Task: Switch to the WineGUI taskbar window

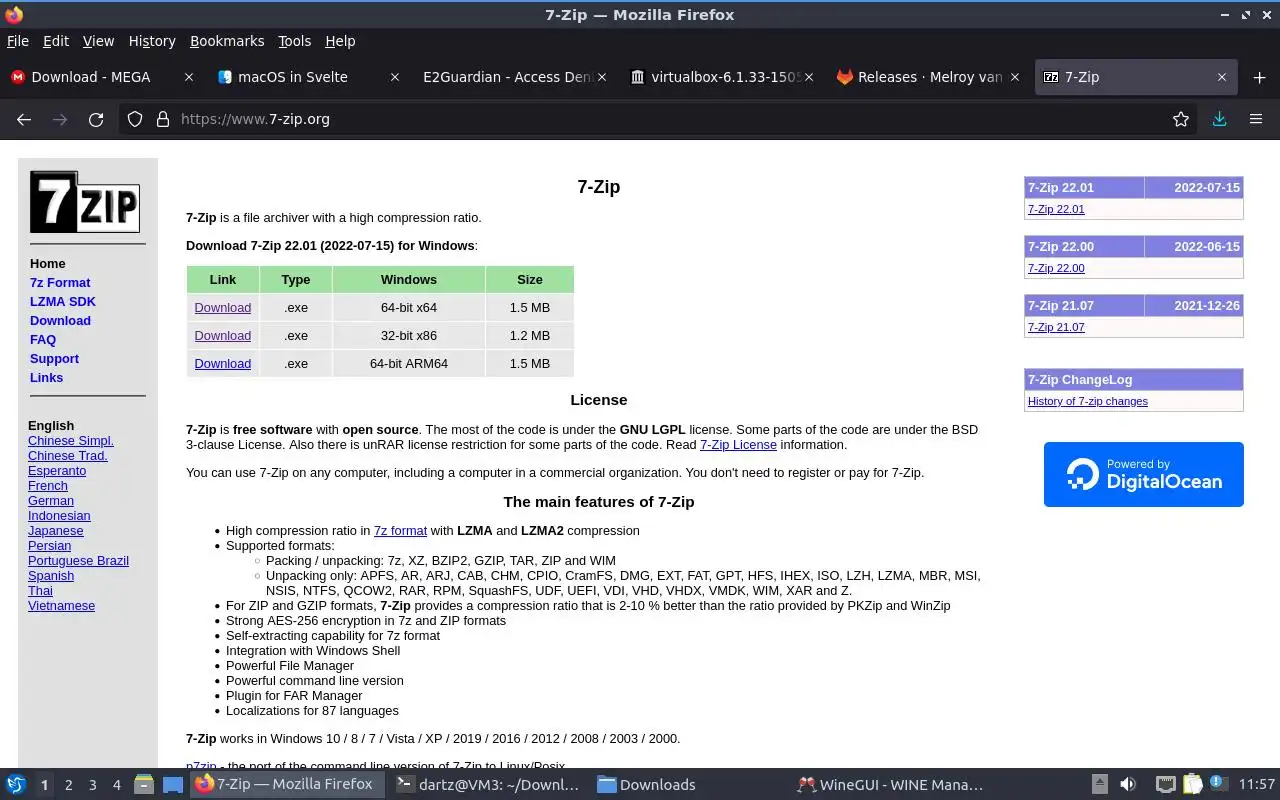Action: [891, 785]
